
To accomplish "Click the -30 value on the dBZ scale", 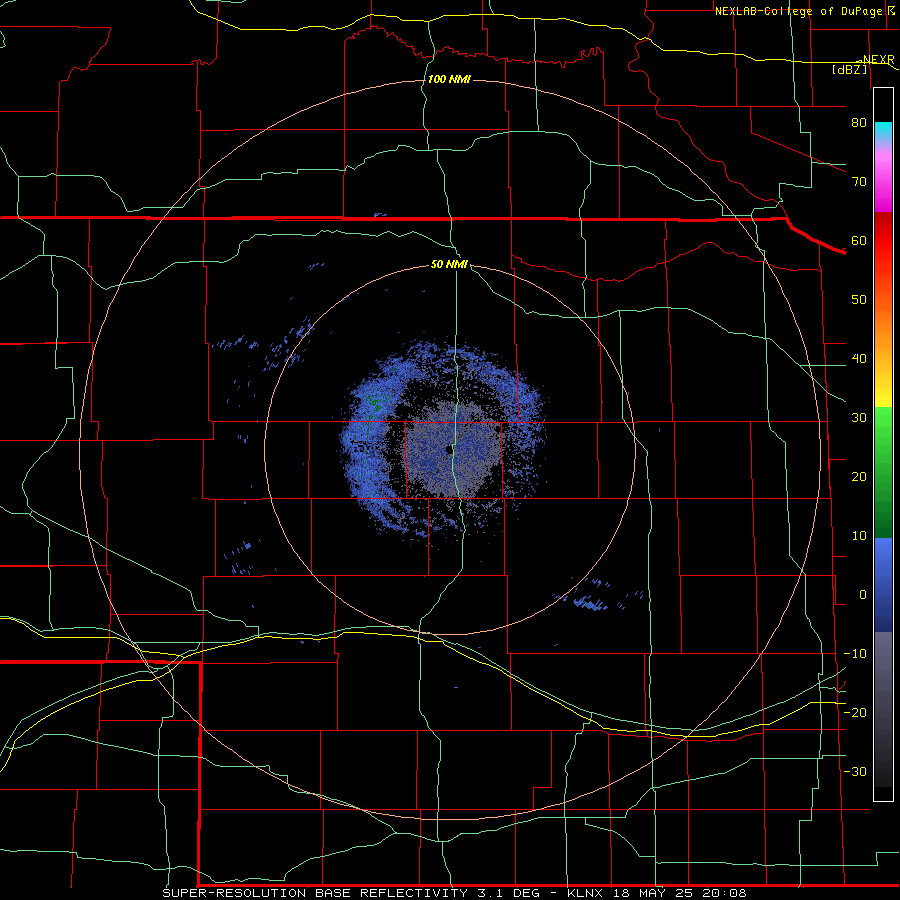I will (x=855, y=772).
